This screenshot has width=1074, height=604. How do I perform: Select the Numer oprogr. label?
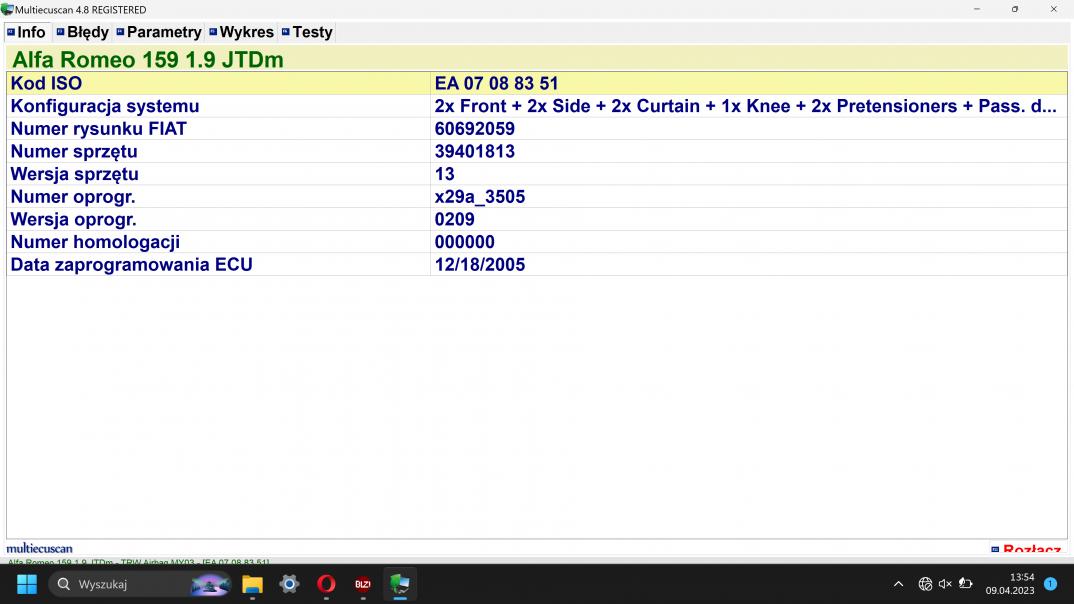[x=73, y=197]
